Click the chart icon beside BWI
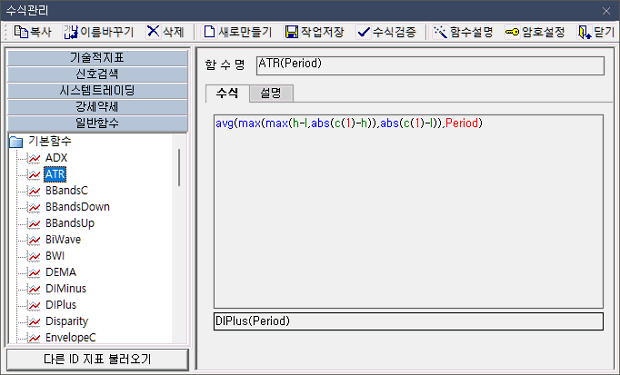 pos(34,256)
